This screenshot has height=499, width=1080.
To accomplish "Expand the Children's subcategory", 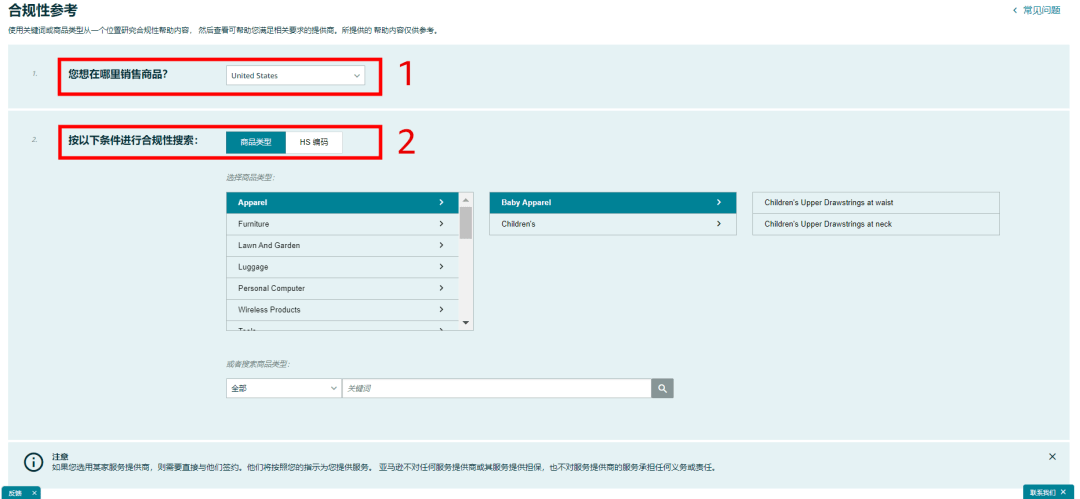I will tap(611, 224).
